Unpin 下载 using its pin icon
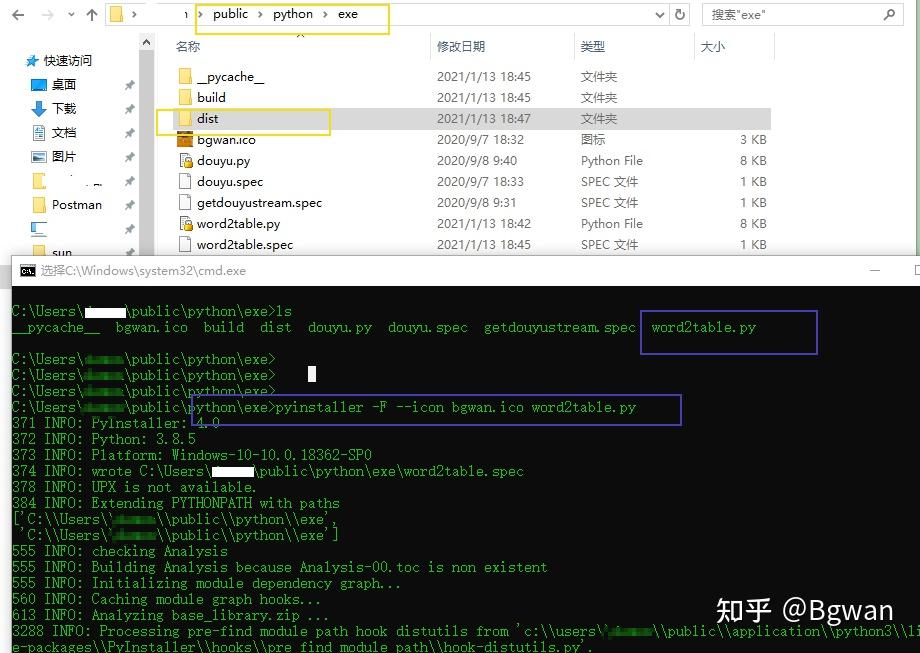This screenshot has height=653, width=920. tap(130, 109)
